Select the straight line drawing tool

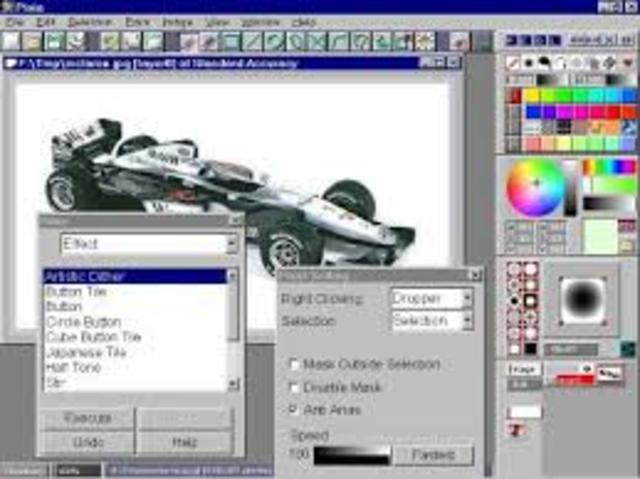[252, 42]
